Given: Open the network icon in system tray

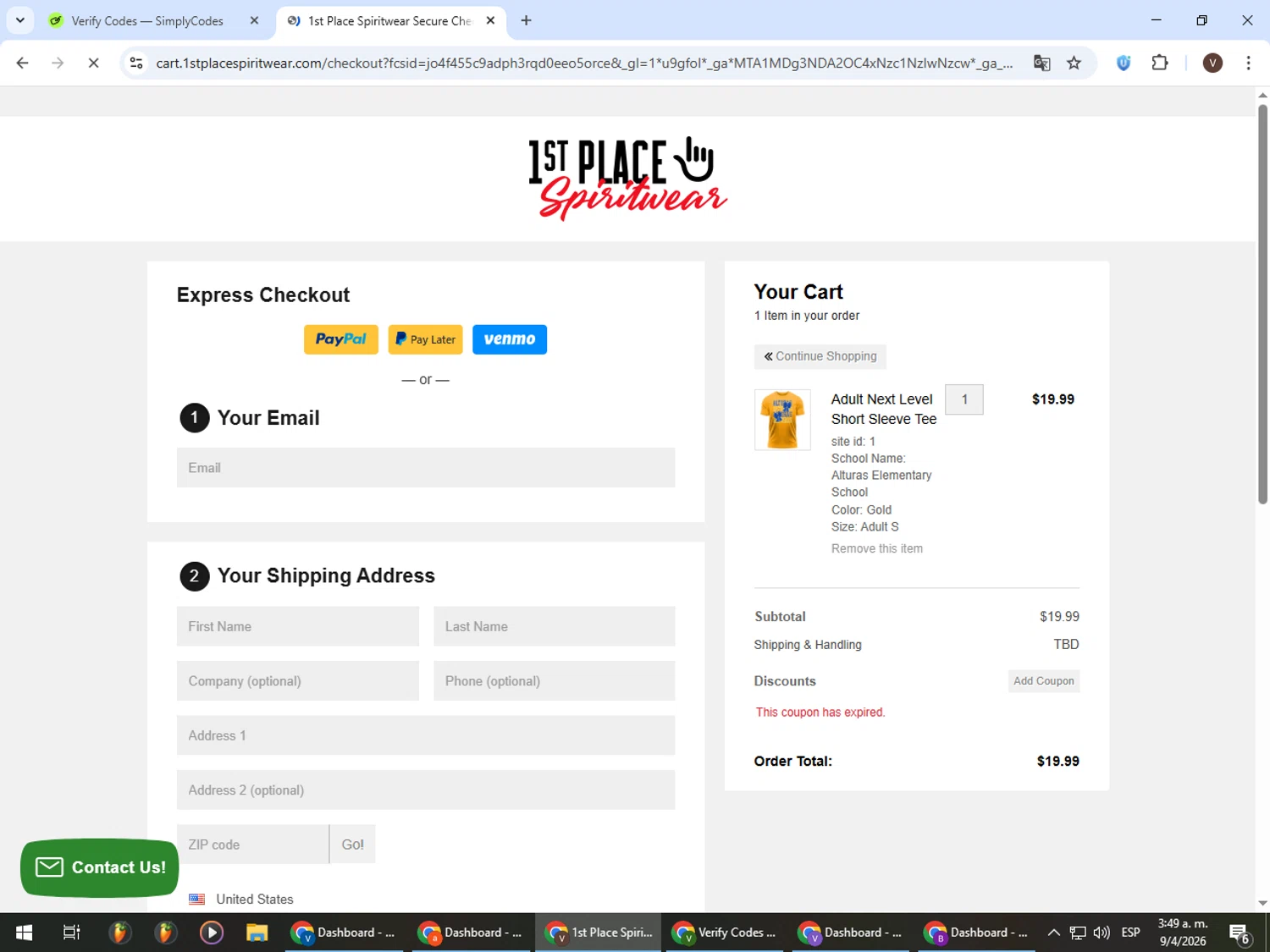Looking at the screenshot, I should 1078,933.
